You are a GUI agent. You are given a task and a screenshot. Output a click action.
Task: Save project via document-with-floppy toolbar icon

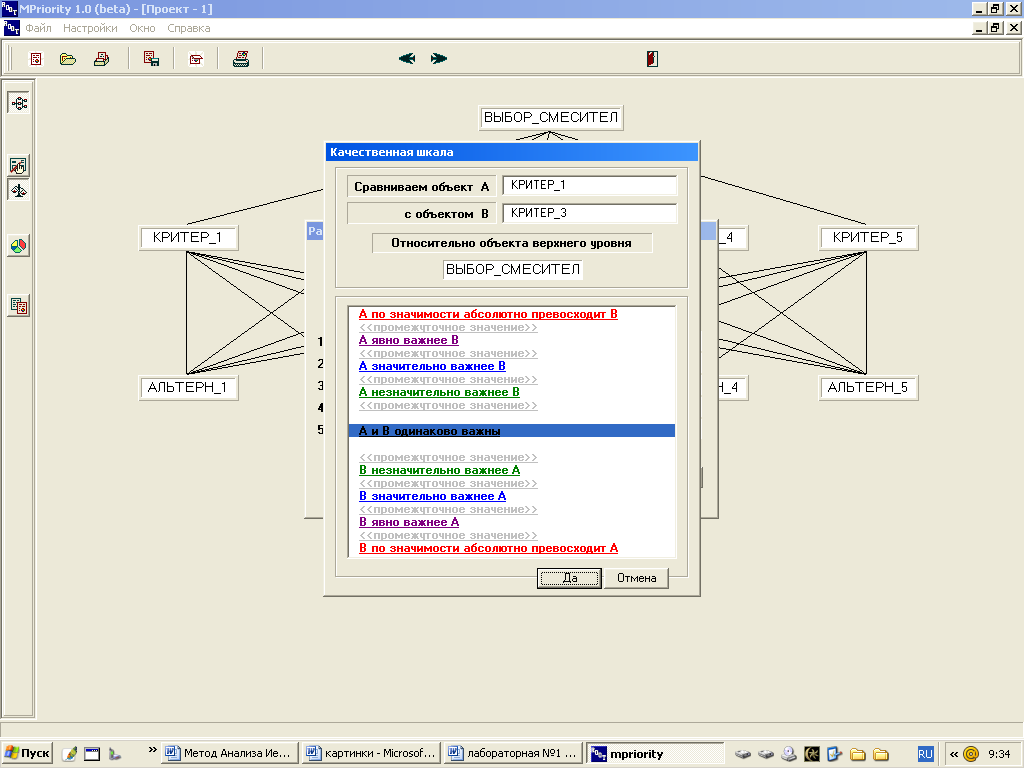[152, 59]
